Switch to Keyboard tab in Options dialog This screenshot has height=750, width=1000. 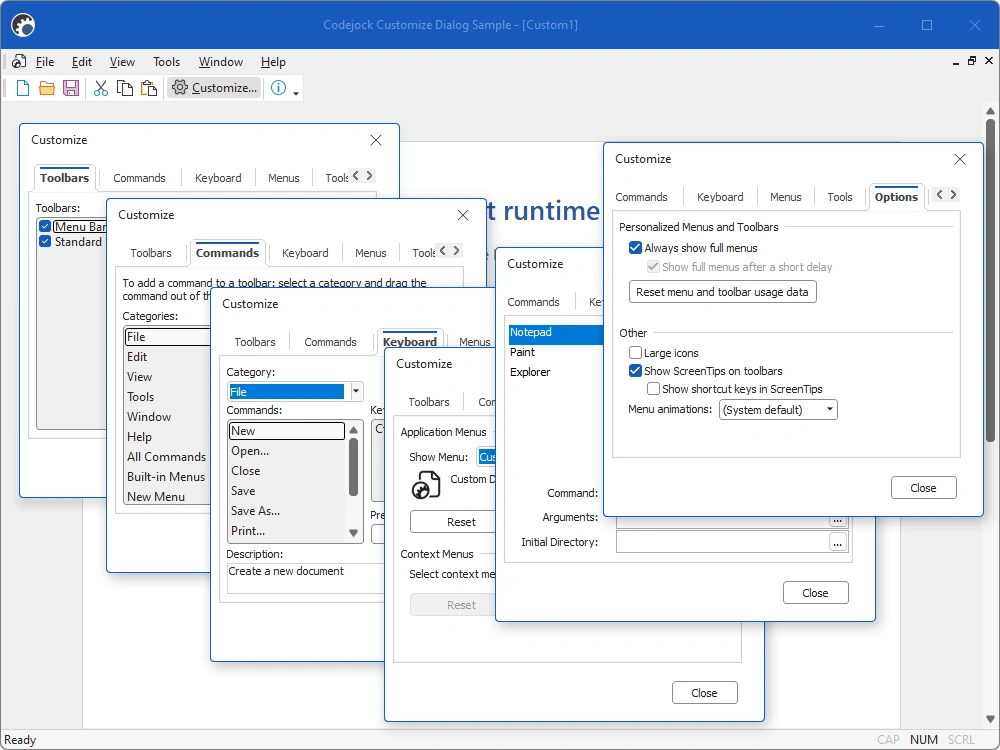[x=720, y=197]
